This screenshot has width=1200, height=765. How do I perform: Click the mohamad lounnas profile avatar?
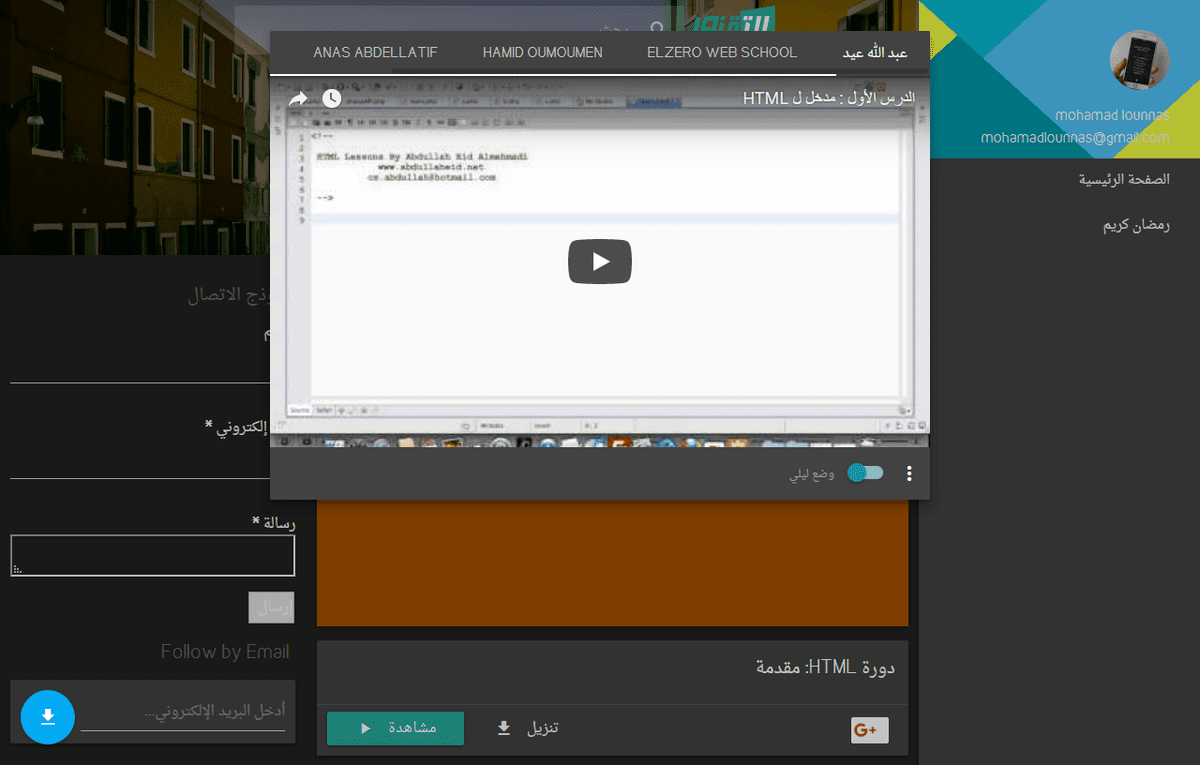point(1139,60)
